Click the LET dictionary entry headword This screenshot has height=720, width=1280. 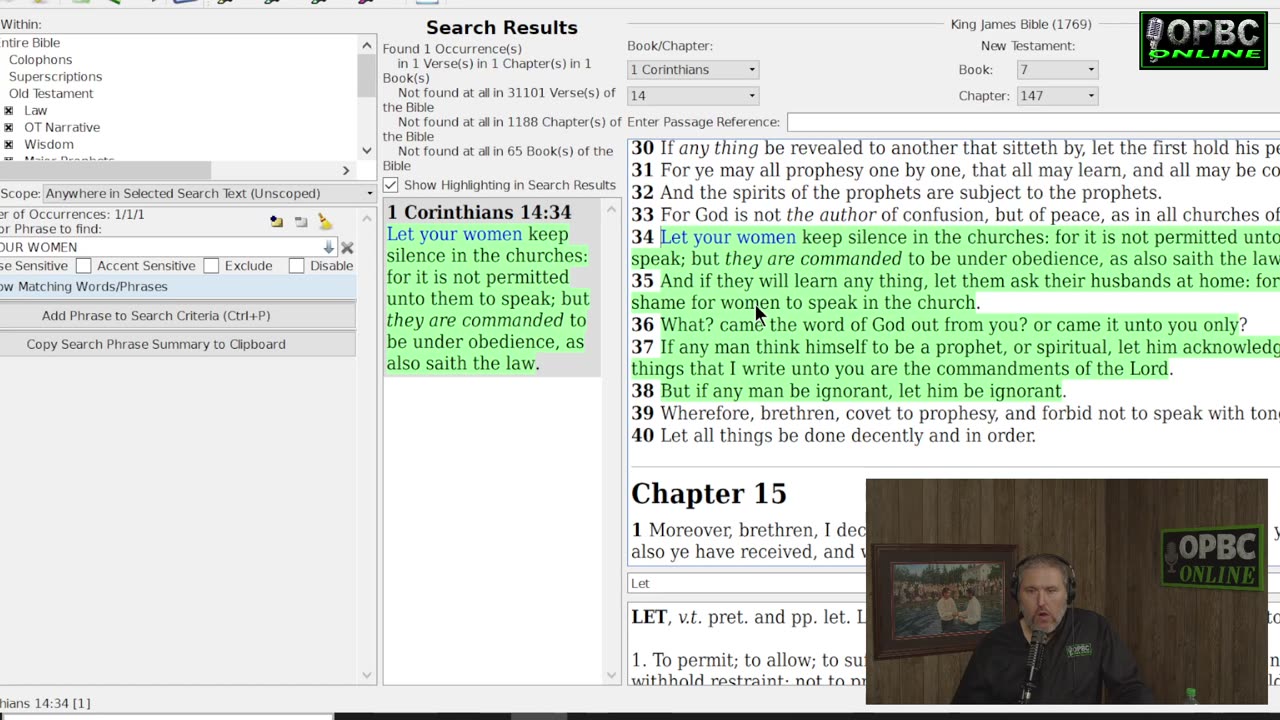click(650, 617)
